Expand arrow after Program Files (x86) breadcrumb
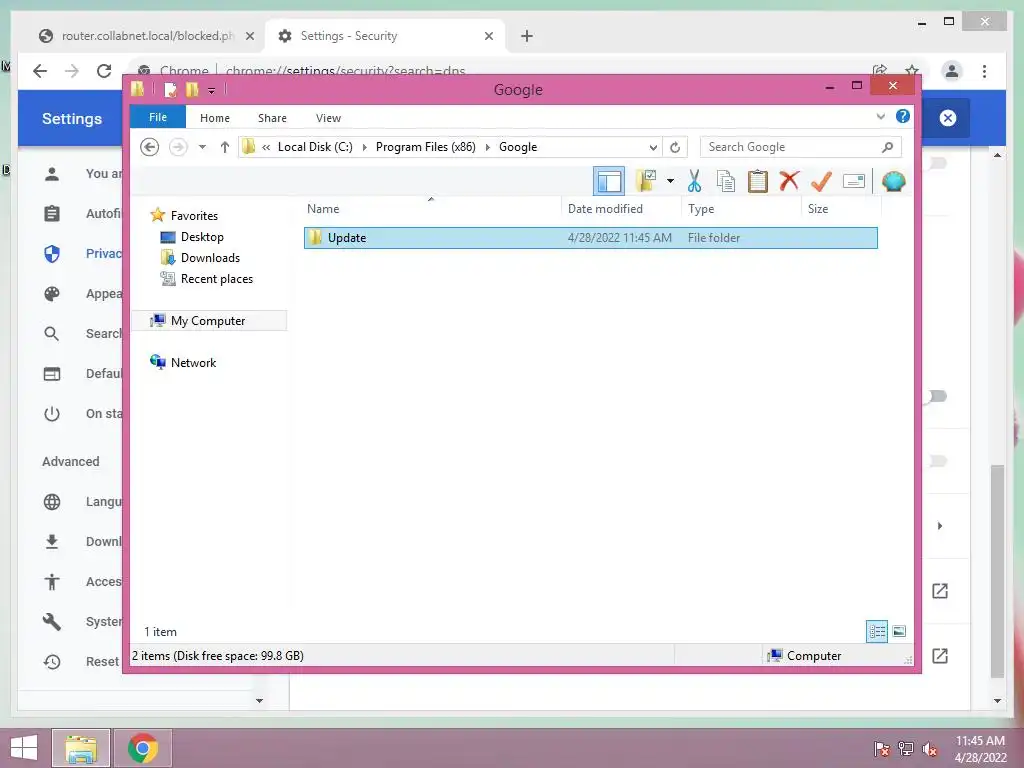1024x768 pixels. click(x=487, y=147)
